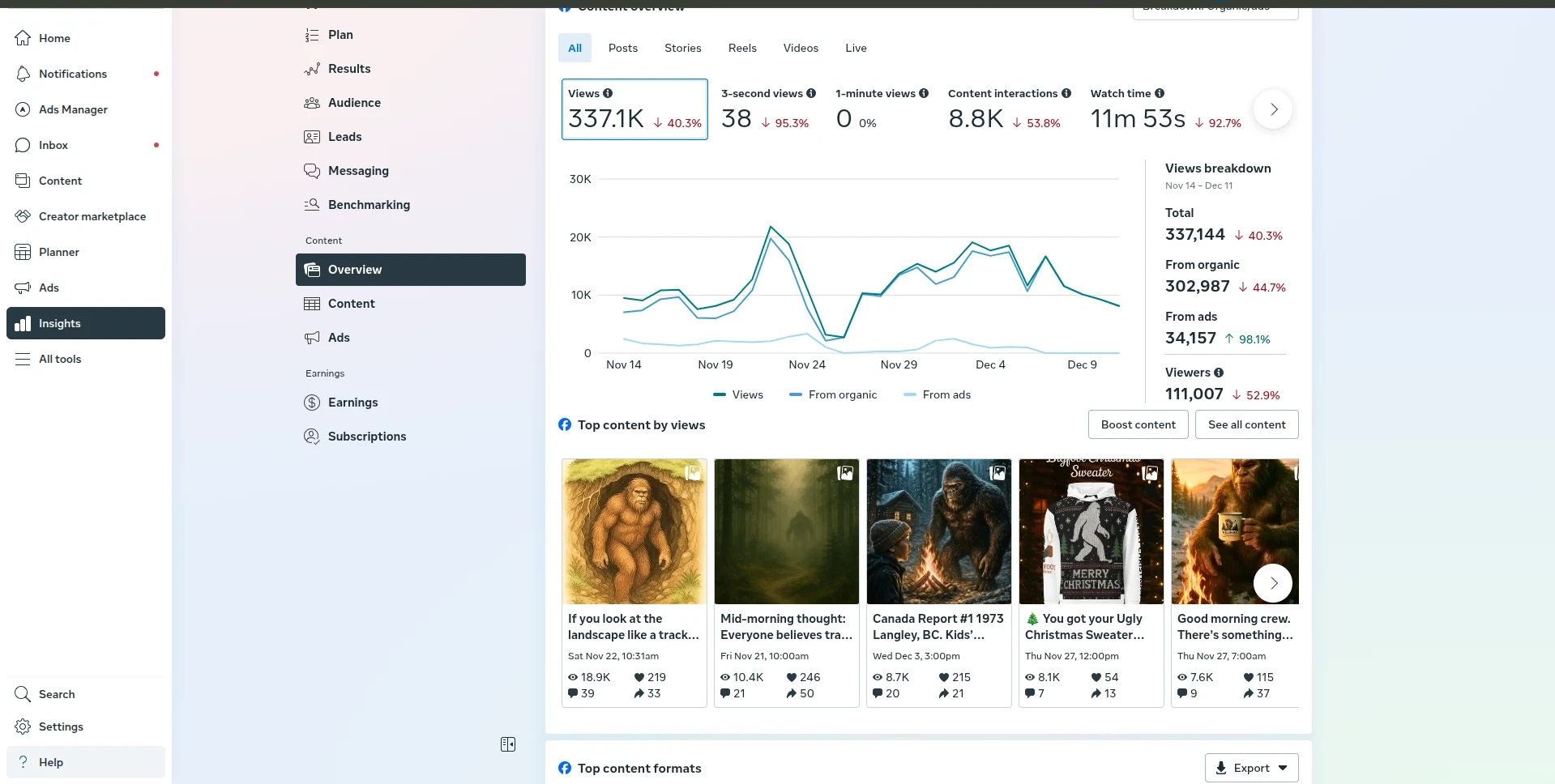Viewport: 1555px width, 784px height.
Task: Switch to the Stories tab
Action: pos(682,48)
